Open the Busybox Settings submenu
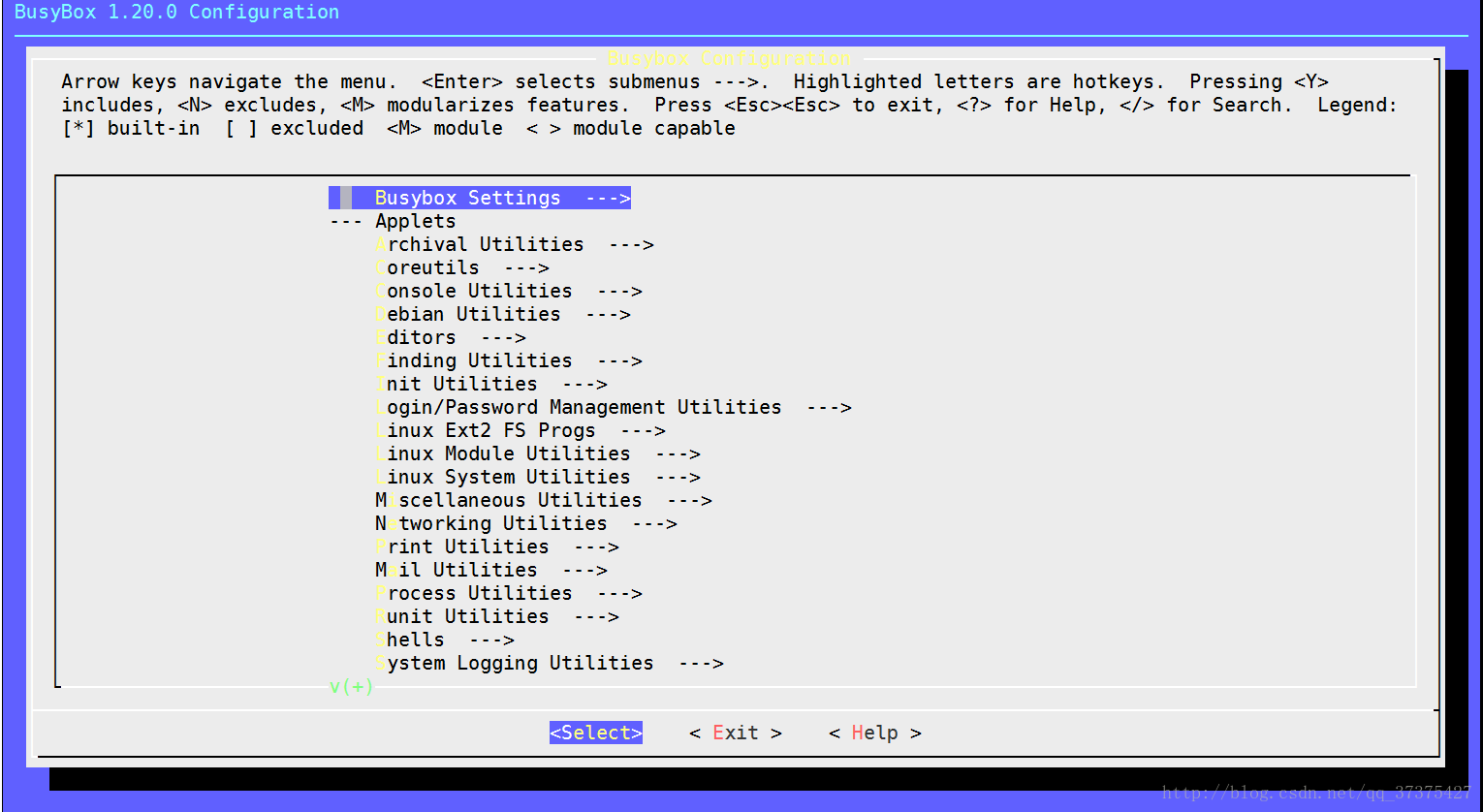Viewport: 1483px width, 812px height. pyautogui.click(x=480, y=198)
